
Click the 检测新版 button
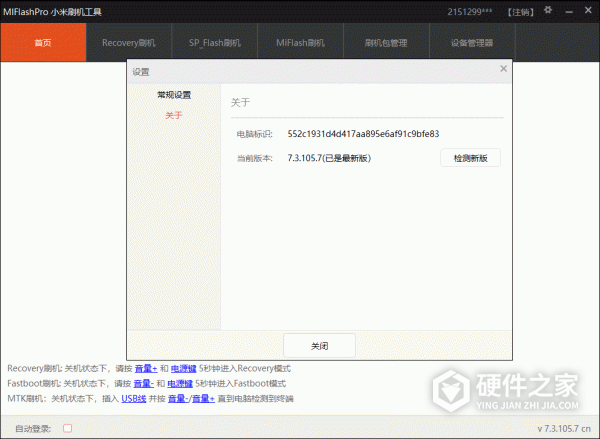(470, 158)
